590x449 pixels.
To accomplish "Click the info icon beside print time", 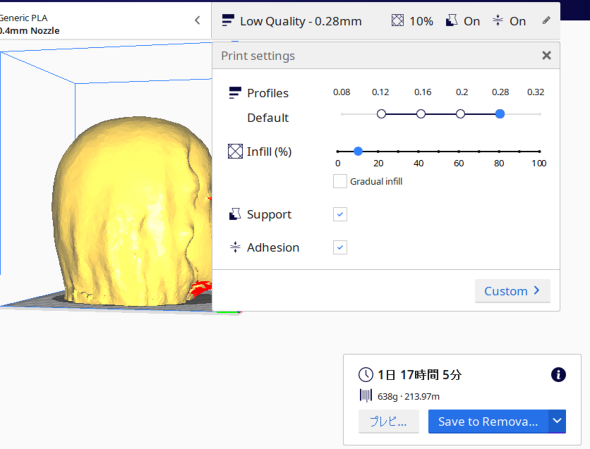I will (x=558, y=374).
